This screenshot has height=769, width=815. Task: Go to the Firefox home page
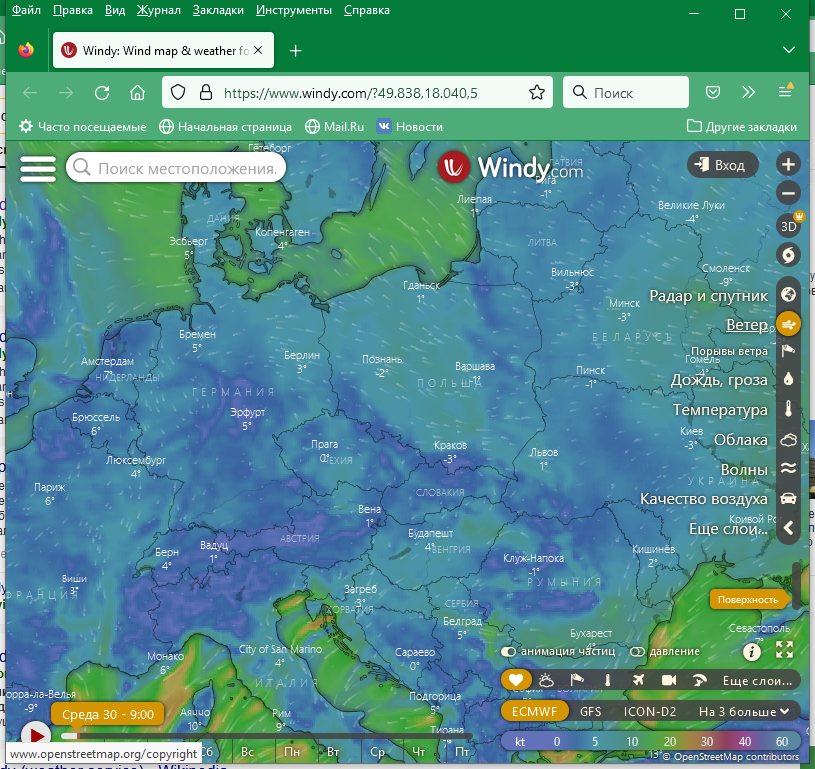click(x=137, y=93)
